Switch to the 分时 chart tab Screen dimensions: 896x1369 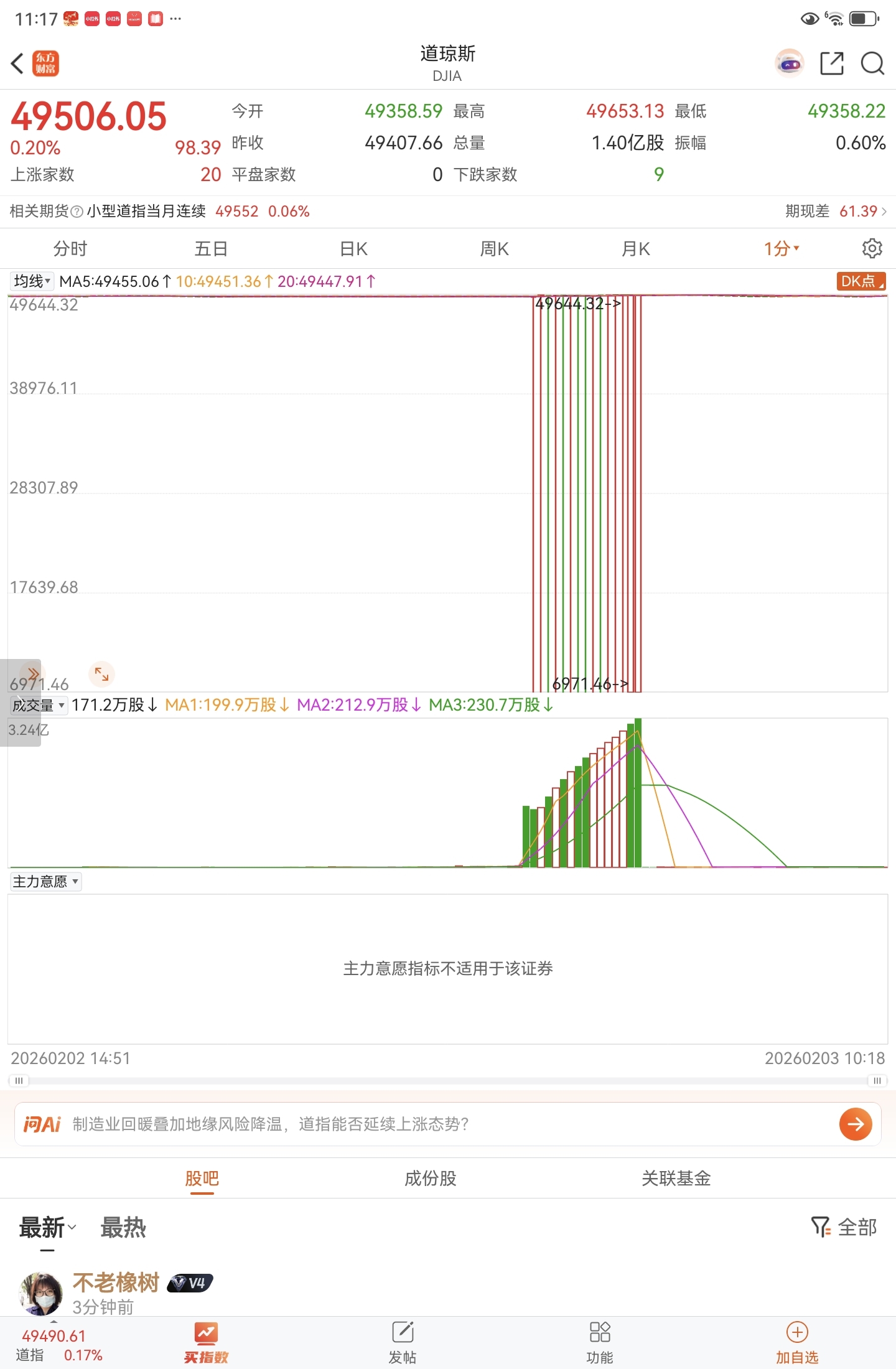click(x=70, y=249)
